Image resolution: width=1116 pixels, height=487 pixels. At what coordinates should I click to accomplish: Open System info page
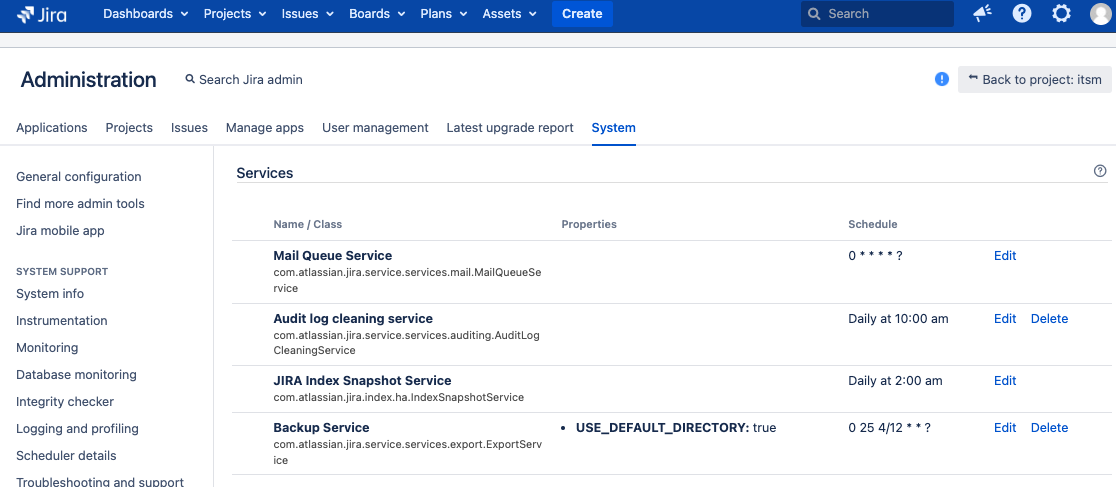[x=50, y=293]
